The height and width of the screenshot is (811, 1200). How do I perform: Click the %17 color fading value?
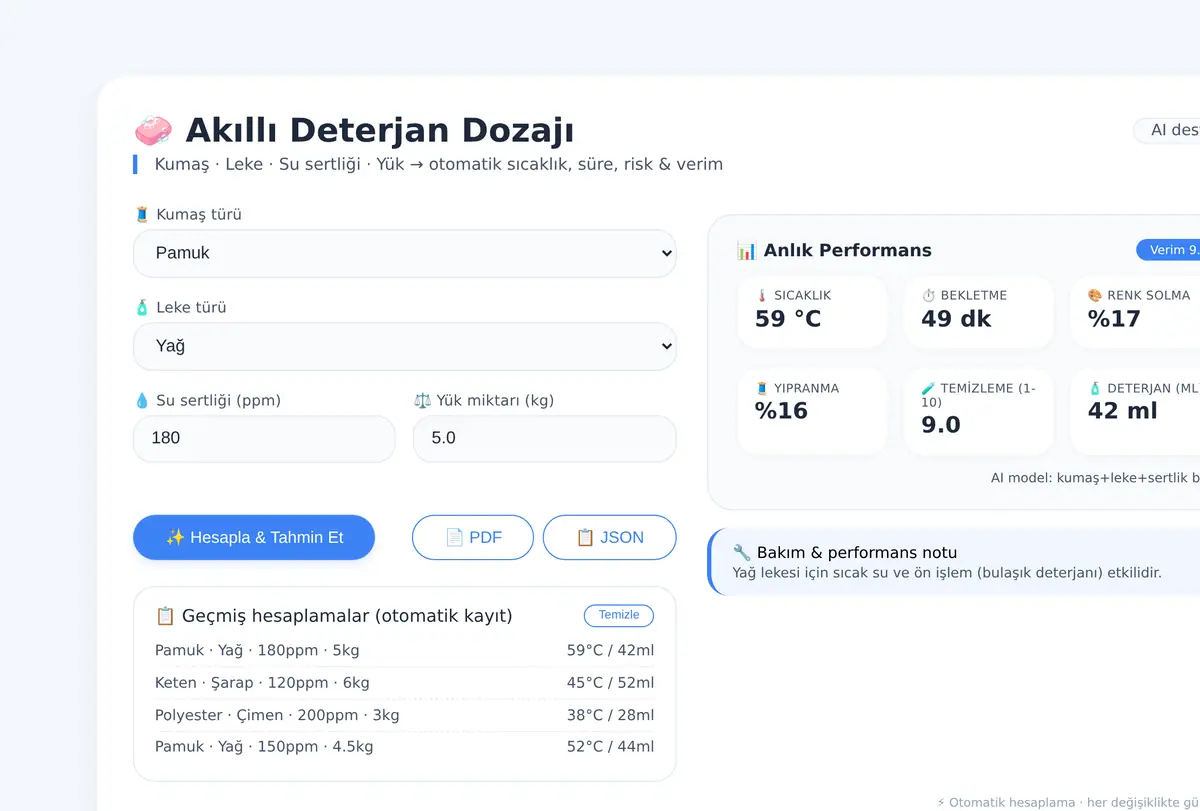click(x=1114, y=319)
